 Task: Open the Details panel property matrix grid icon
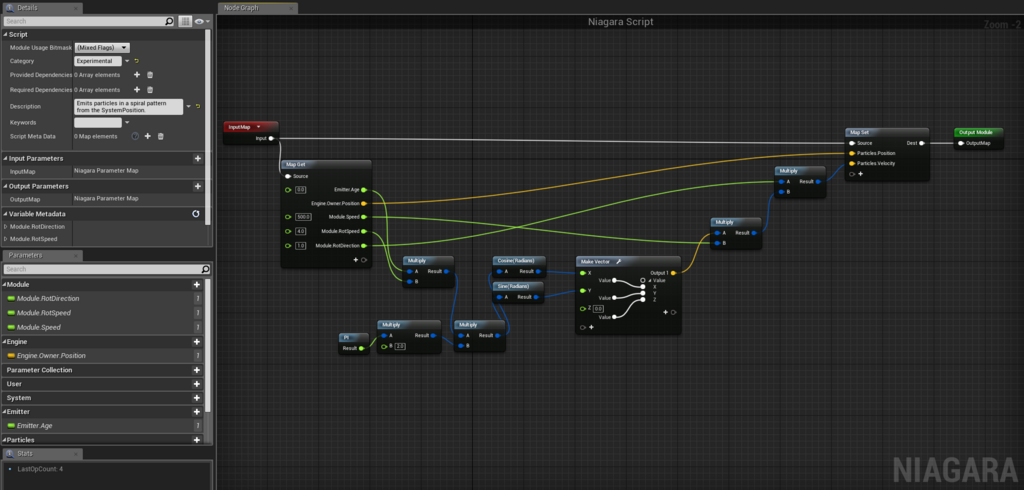[x=185, y=22]
